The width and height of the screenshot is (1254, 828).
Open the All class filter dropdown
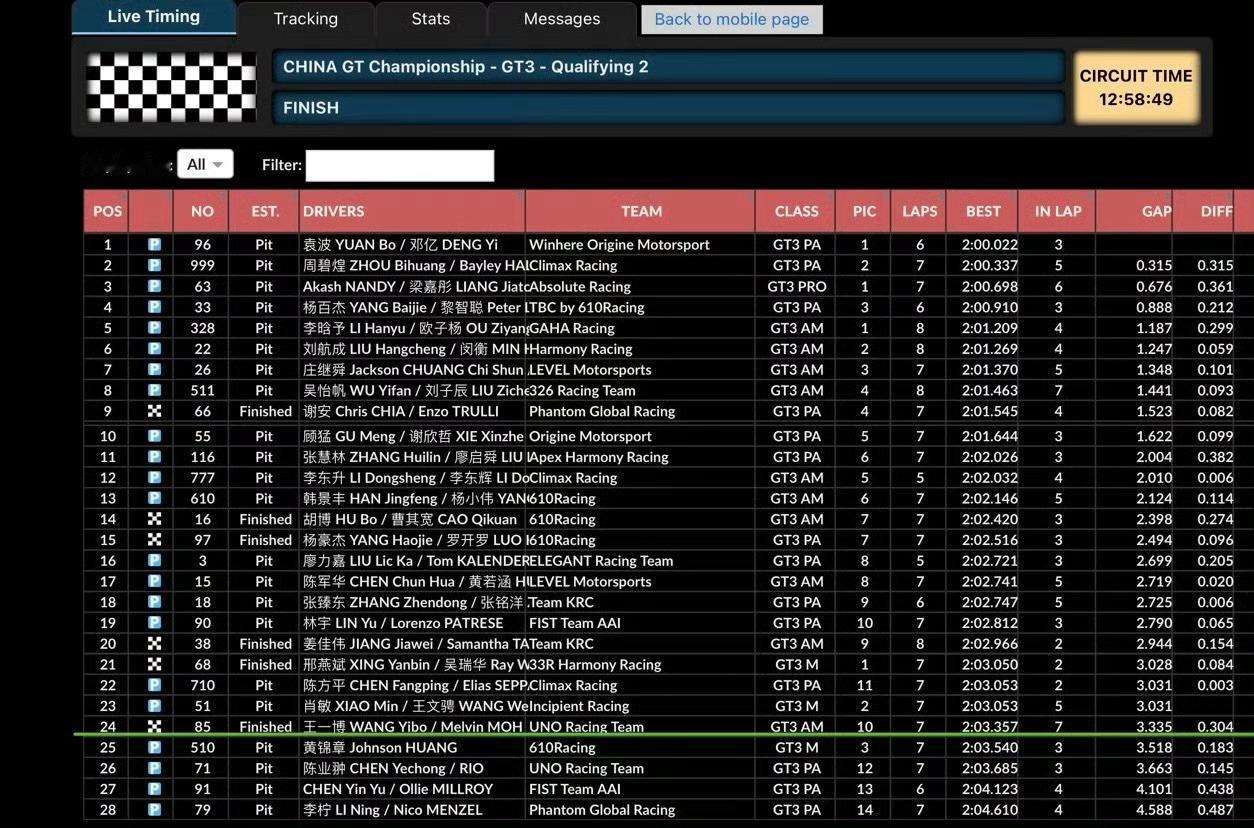(205, 164)
